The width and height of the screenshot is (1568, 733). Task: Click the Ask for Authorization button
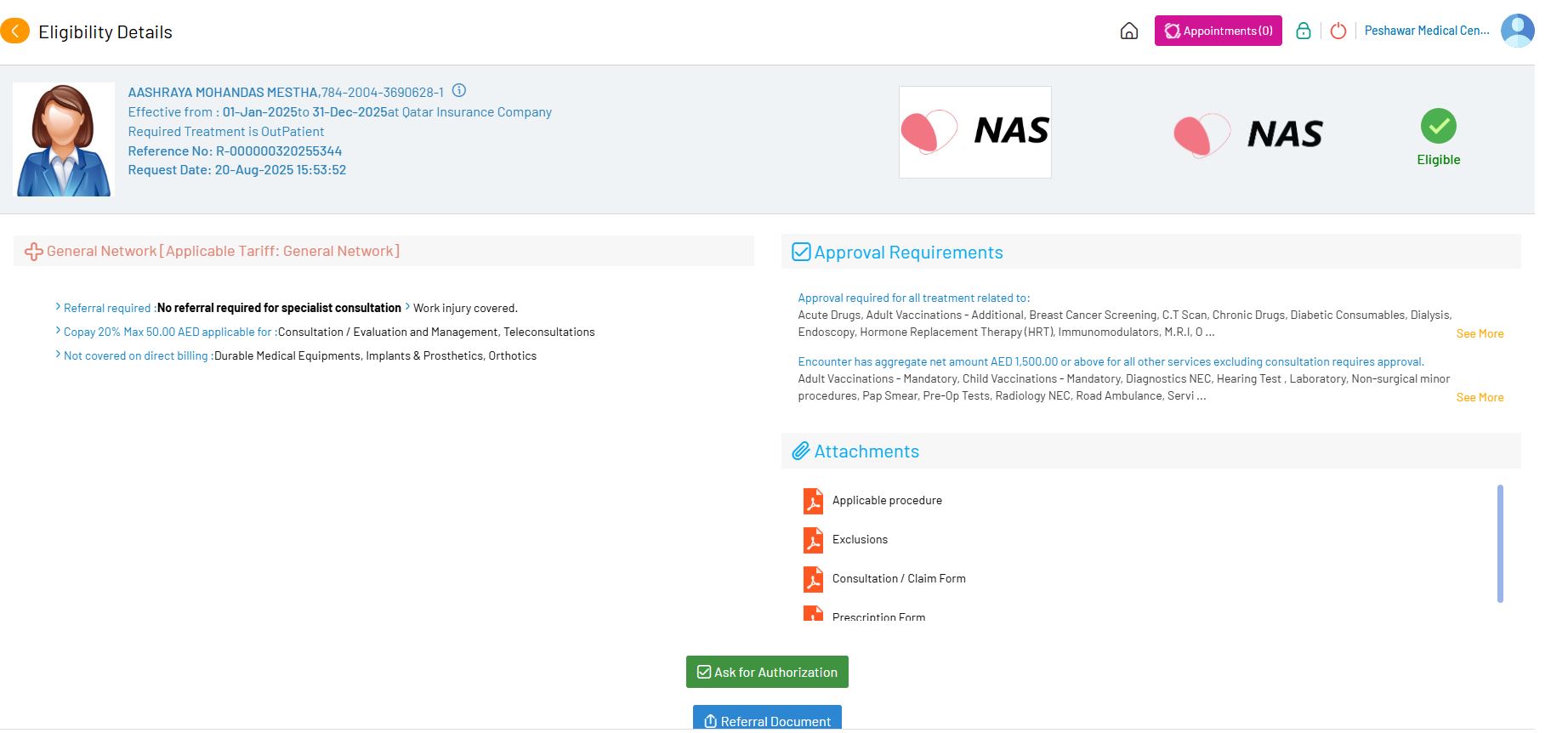coord(767,672)
